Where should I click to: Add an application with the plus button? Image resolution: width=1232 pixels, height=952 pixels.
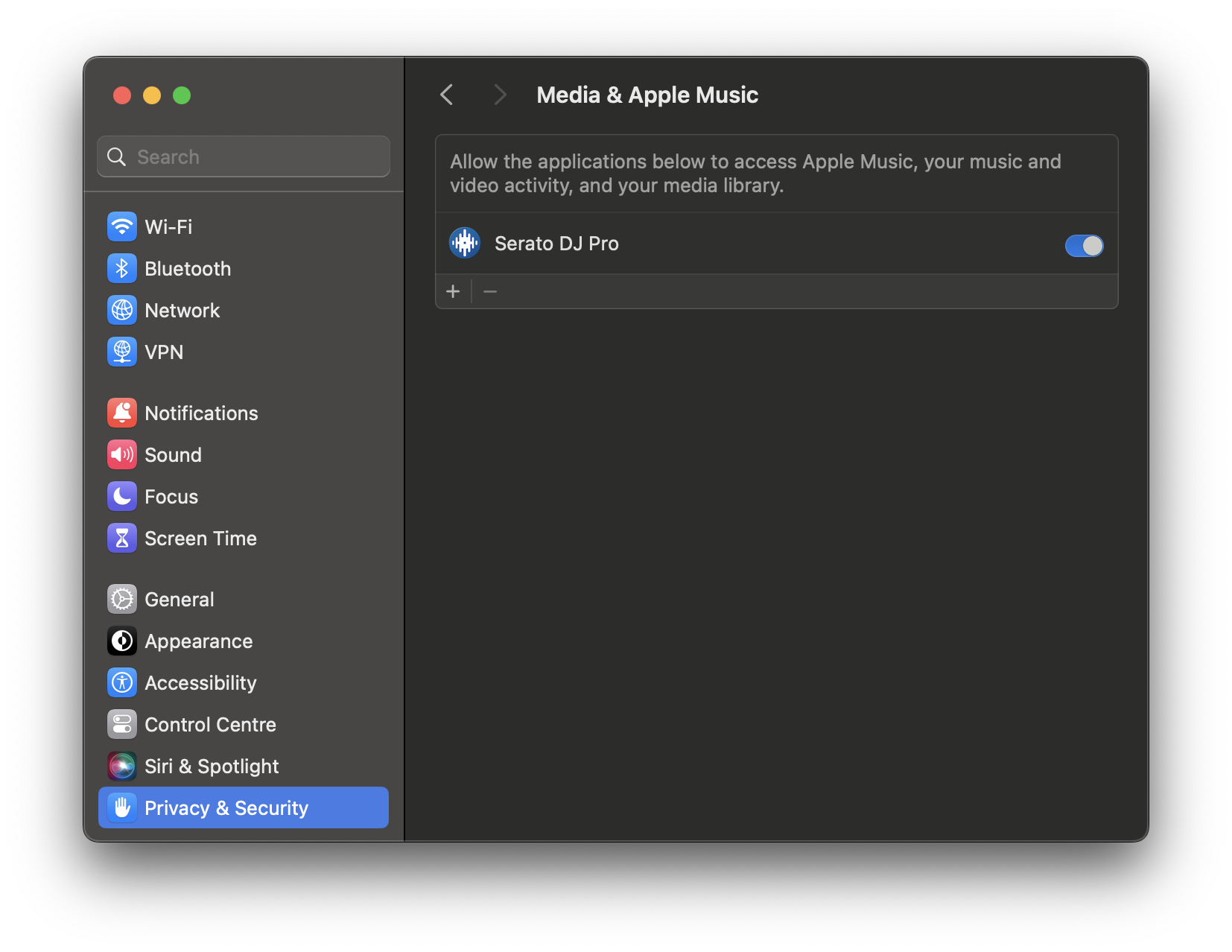click(453, 291)
